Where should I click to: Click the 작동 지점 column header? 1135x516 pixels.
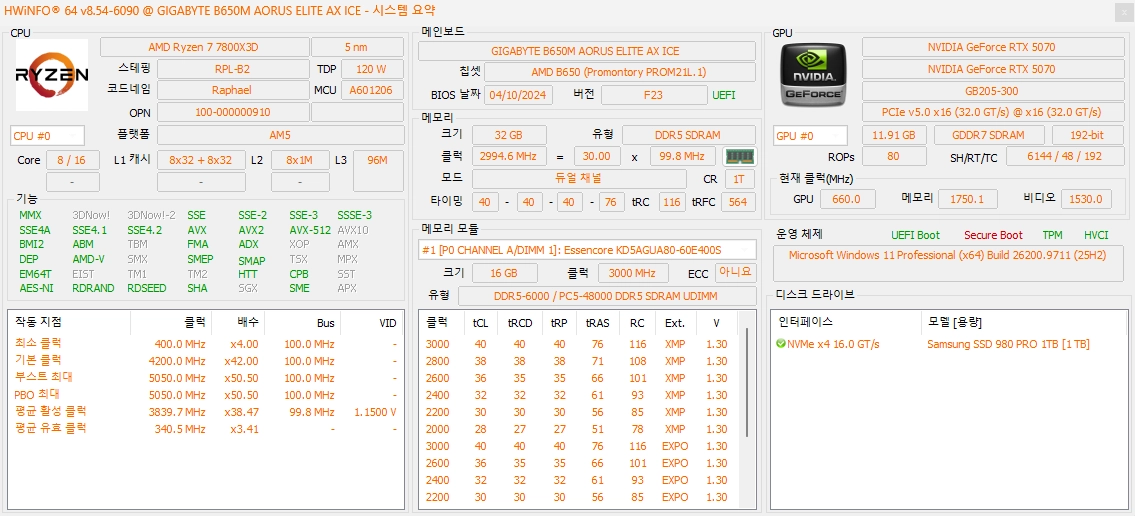pos(38,322)
